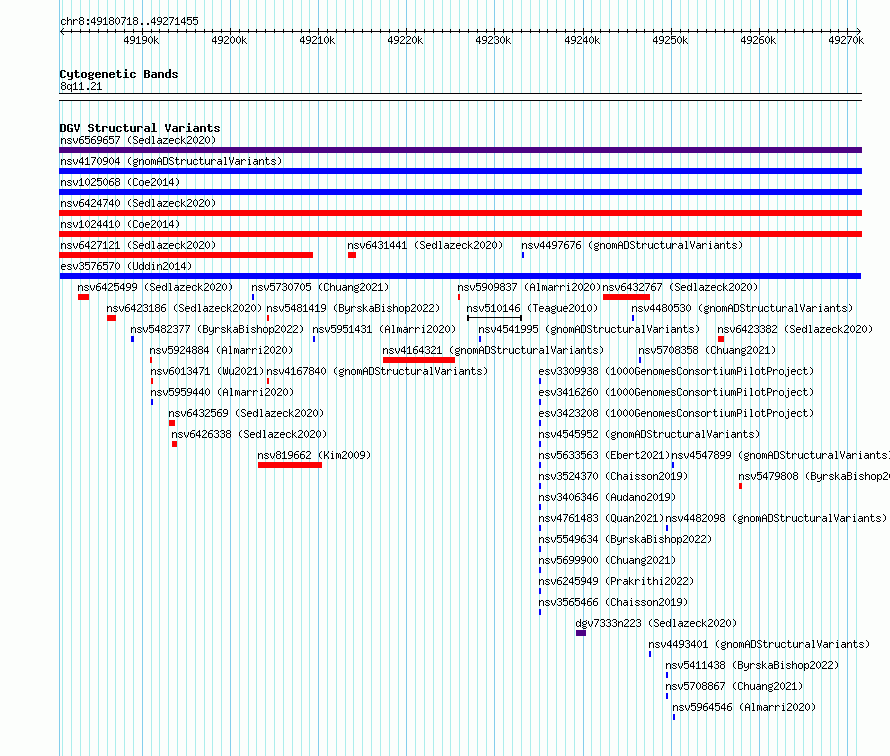Click the nsv6425499 (Sedlazeck2020) label
The height and width of the screenshot is (756, 890).
155,287
